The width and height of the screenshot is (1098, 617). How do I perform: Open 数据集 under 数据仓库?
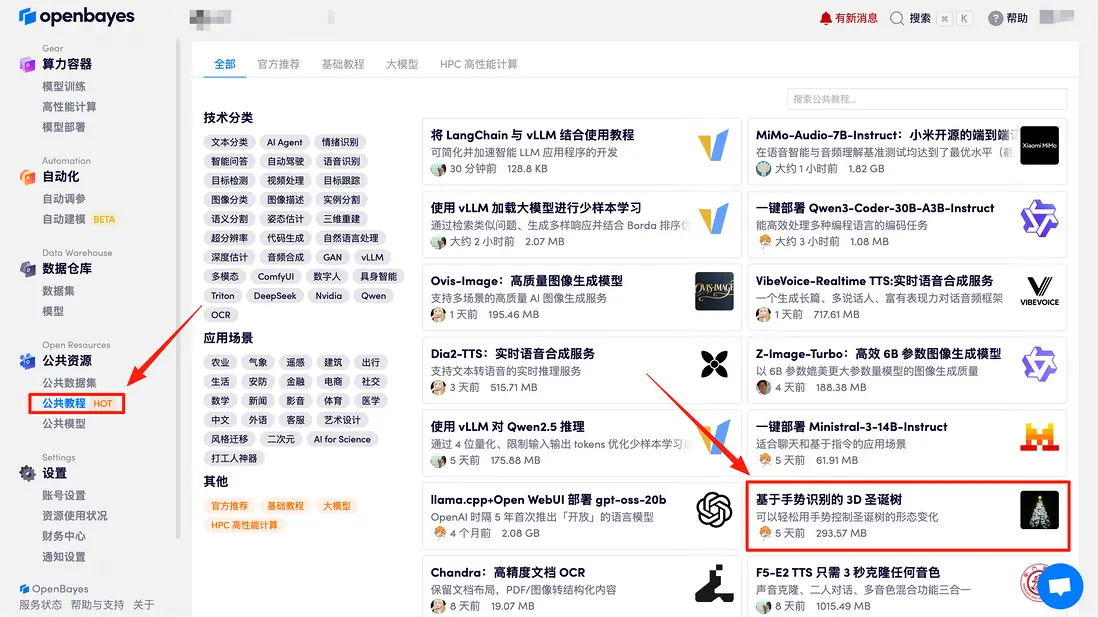pos(58,291)
